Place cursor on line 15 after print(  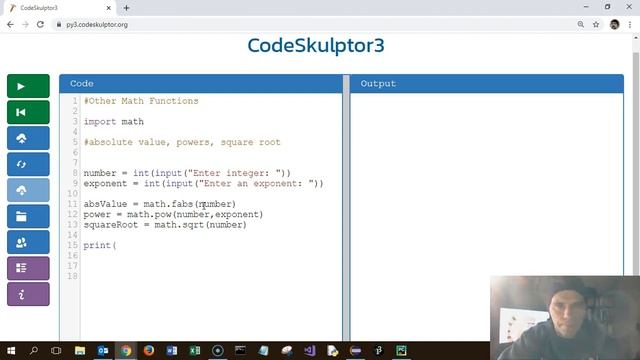(x=117, y=245)
